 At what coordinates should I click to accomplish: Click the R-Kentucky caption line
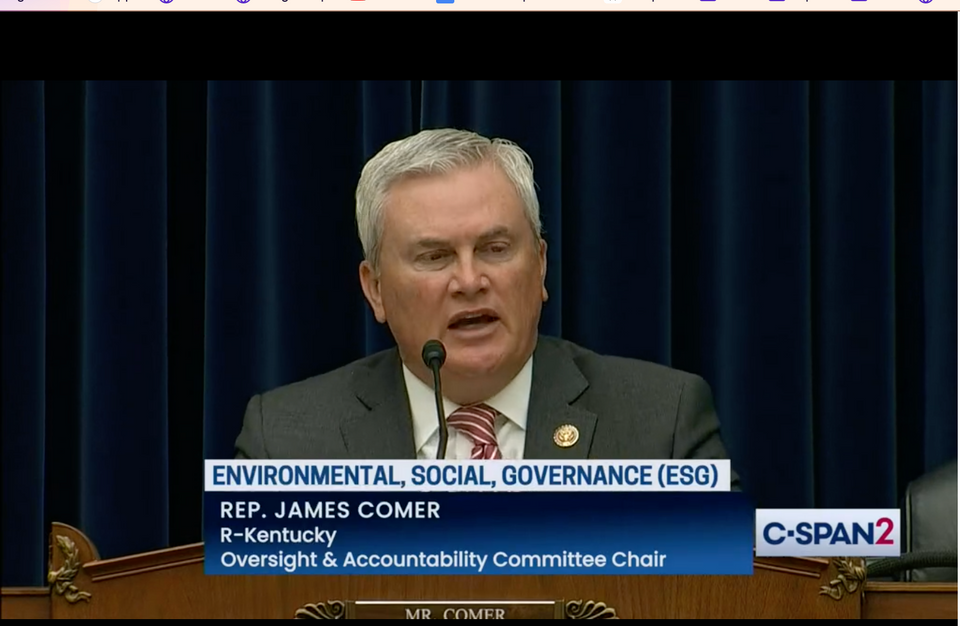pyautogui.click(x=278, y=535)
